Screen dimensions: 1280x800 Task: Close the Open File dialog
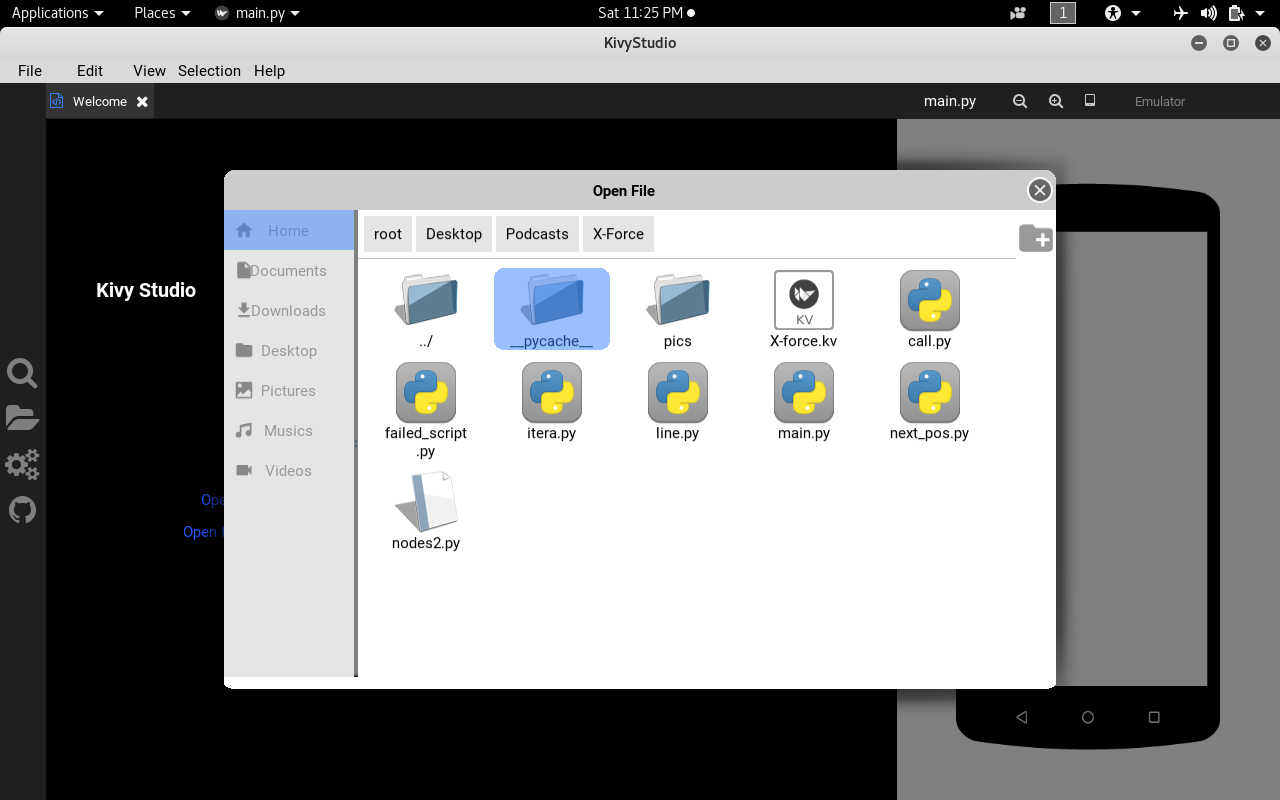pyautogui.click(x=1040, y=190)
